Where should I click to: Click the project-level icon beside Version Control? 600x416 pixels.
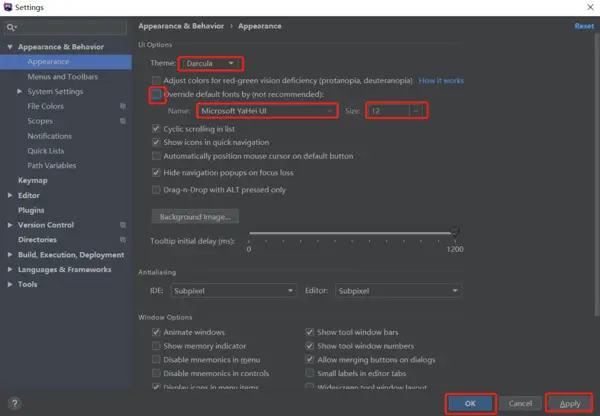pos(122,225)
